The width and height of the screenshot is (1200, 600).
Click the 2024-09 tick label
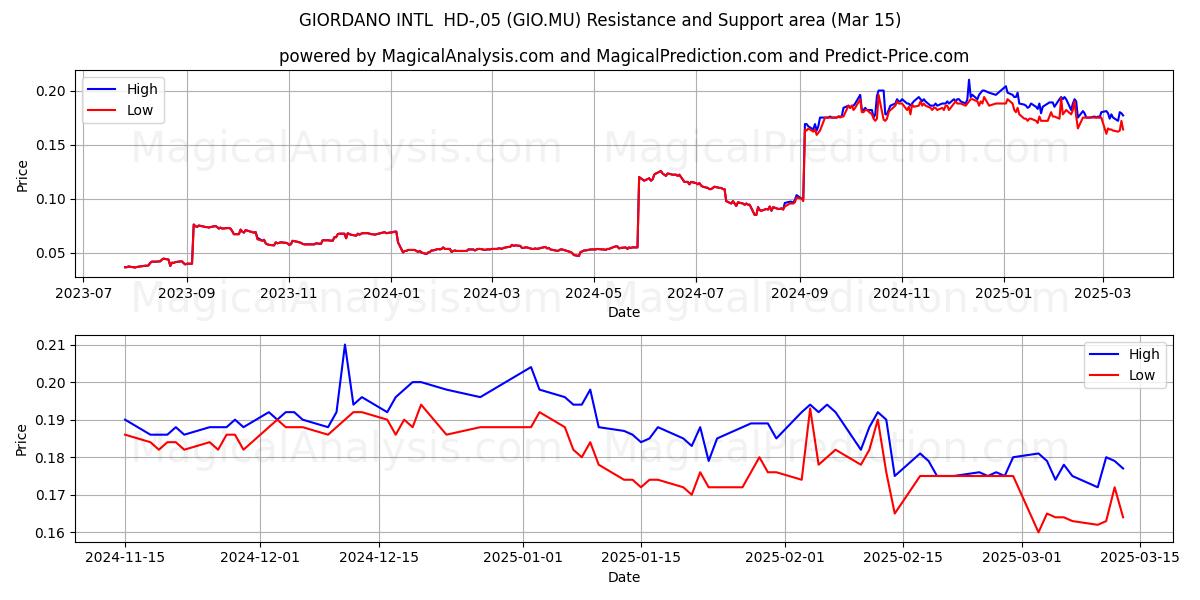799,293
